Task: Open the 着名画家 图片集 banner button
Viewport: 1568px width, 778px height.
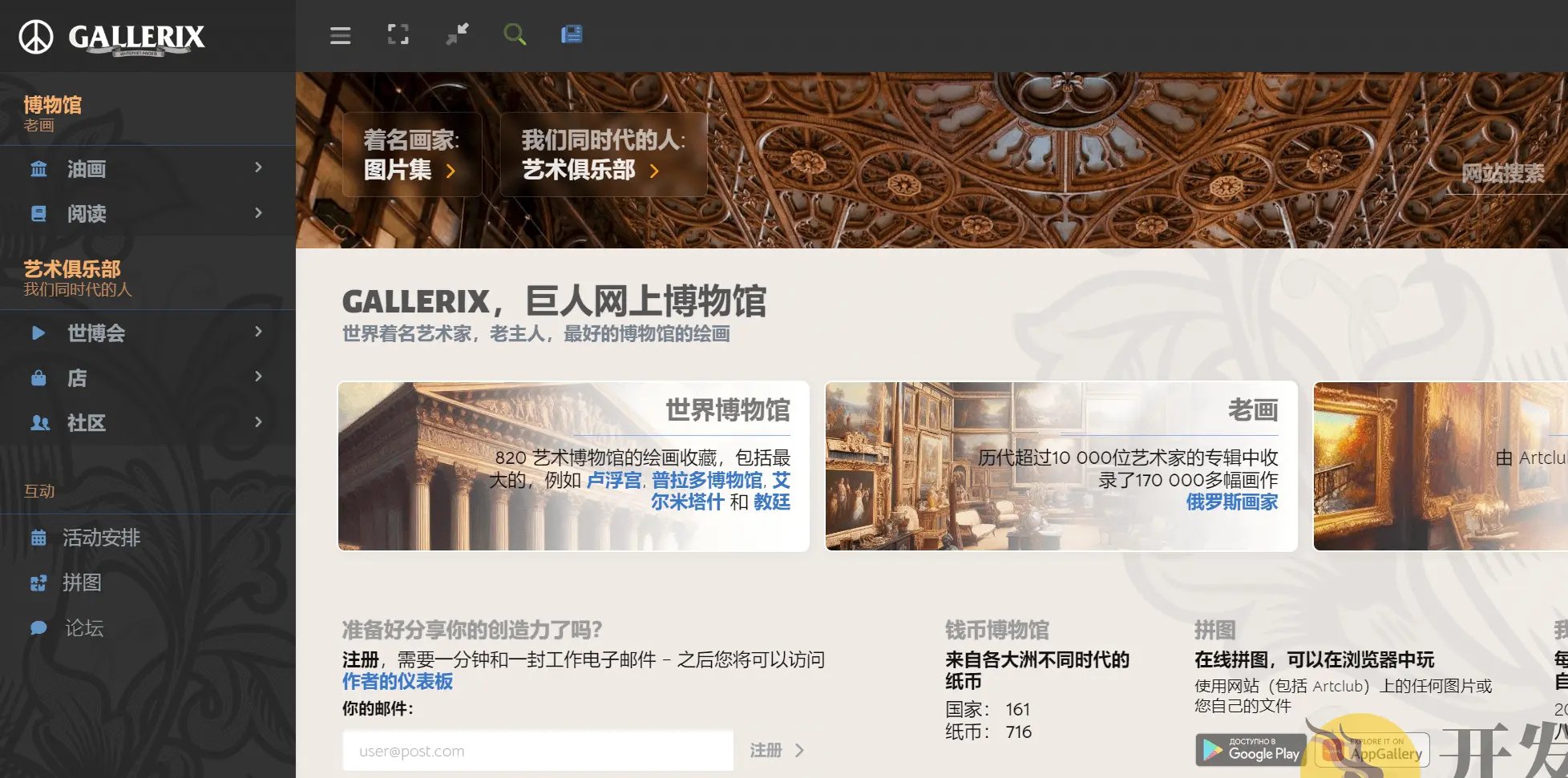Action: pos(412,155)
